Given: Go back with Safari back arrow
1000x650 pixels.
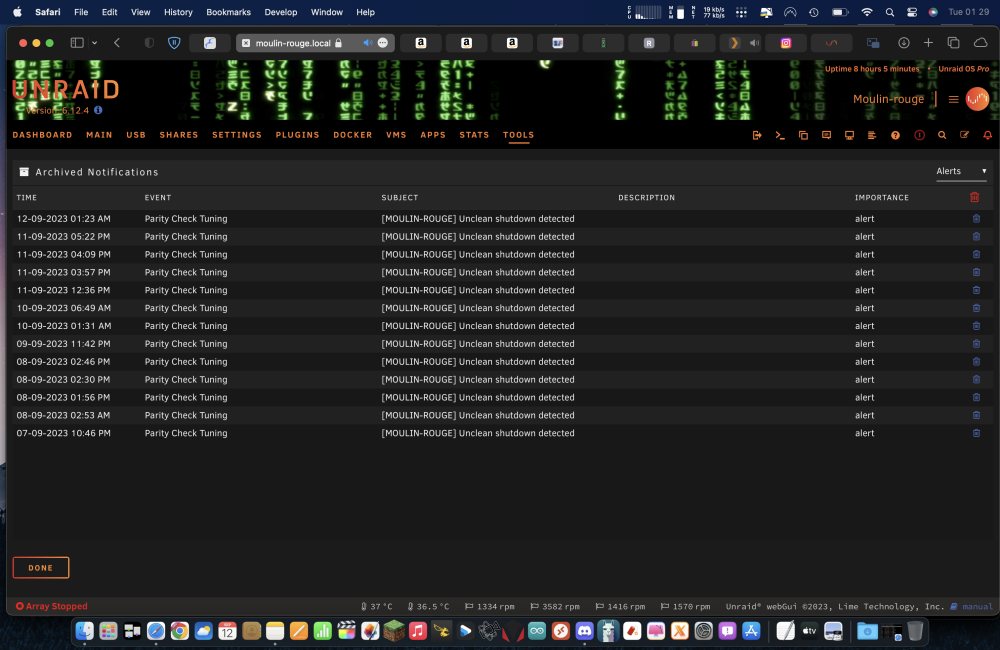Looking at the screenshot, I should point(117,43).
